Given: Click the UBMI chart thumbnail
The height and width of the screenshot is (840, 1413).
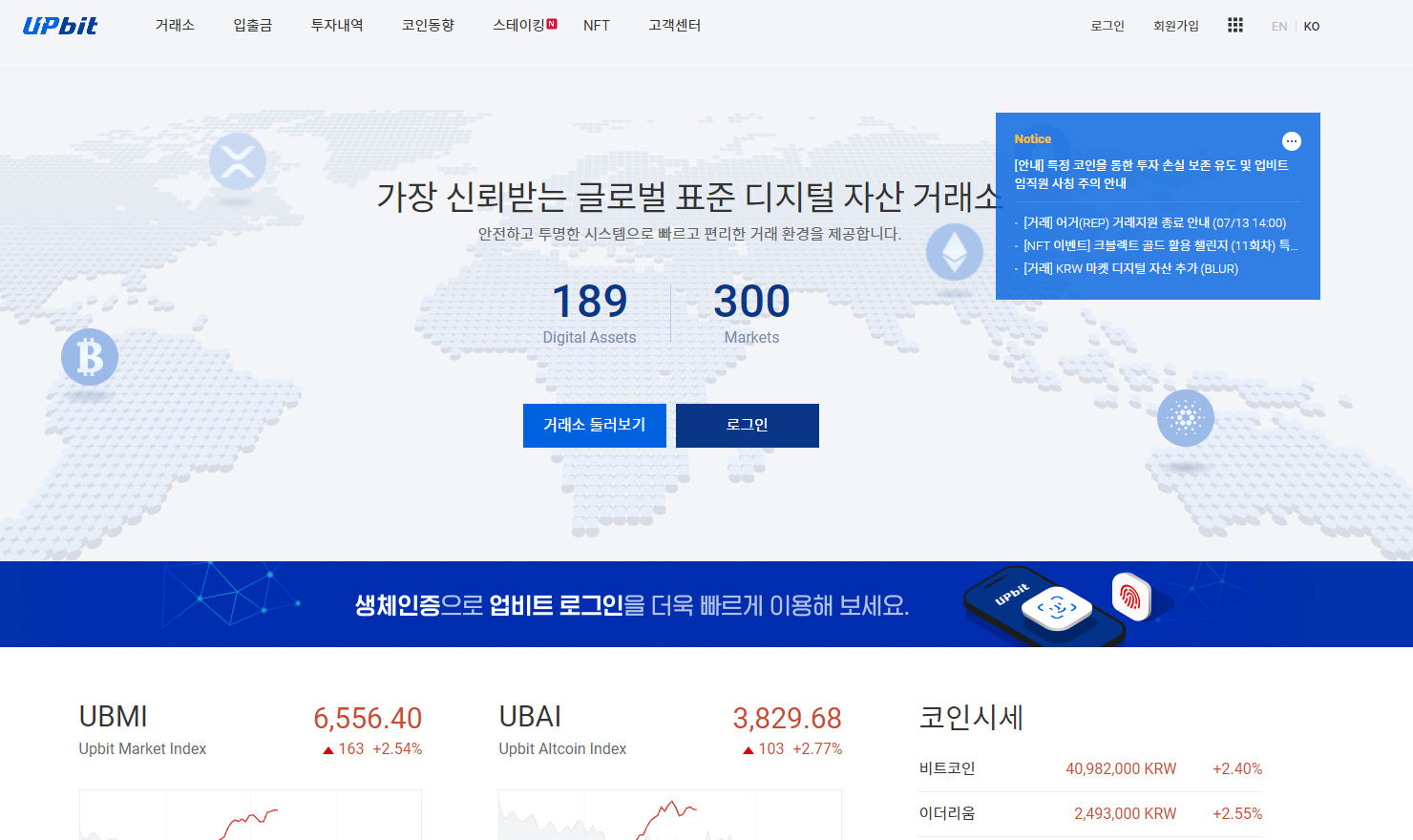Looking at the screenshot, I should coord(250,814).
